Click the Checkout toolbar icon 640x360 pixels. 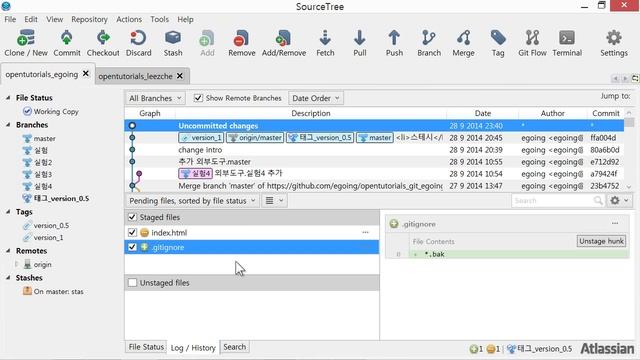pyautogui.click(x=103, y=38)
